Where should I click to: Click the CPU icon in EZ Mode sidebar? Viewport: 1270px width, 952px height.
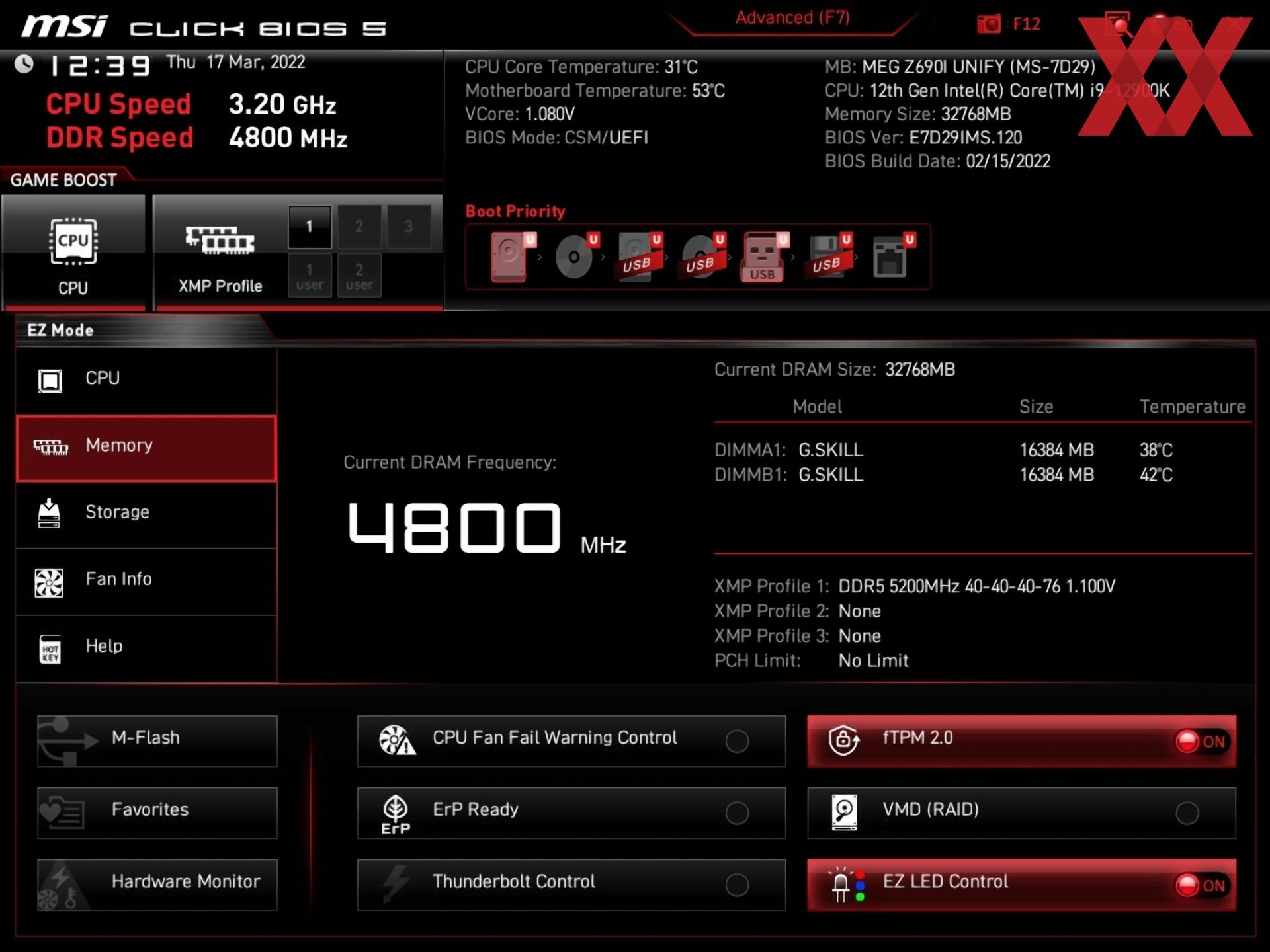point(50,380)
